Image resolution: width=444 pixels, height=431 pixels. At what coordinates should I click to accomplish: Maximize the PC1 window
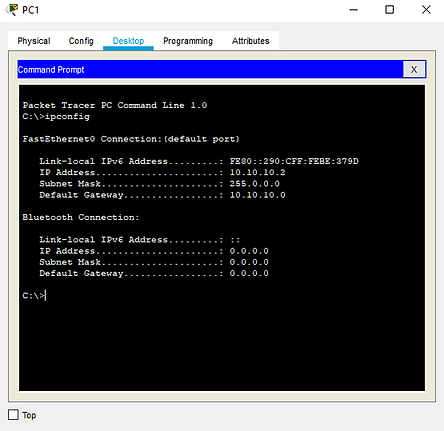click(x=389, y=10)
